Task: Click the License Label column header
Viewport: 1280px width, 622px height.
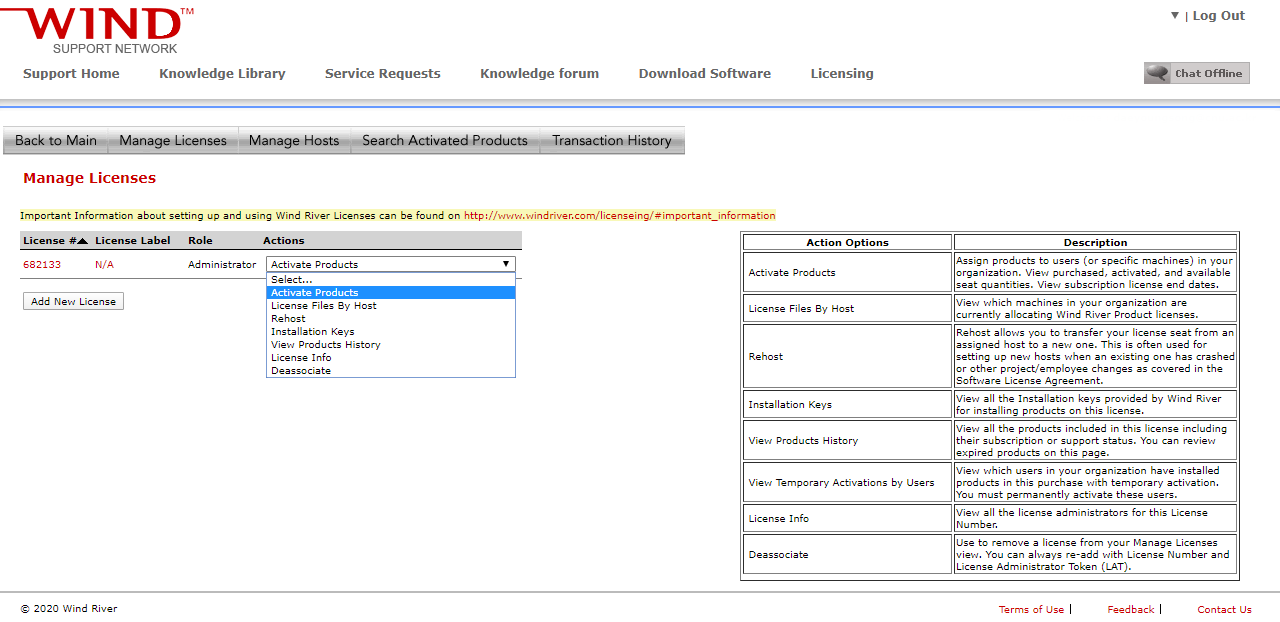Action: pyautogui.click(x=133, y=240)
